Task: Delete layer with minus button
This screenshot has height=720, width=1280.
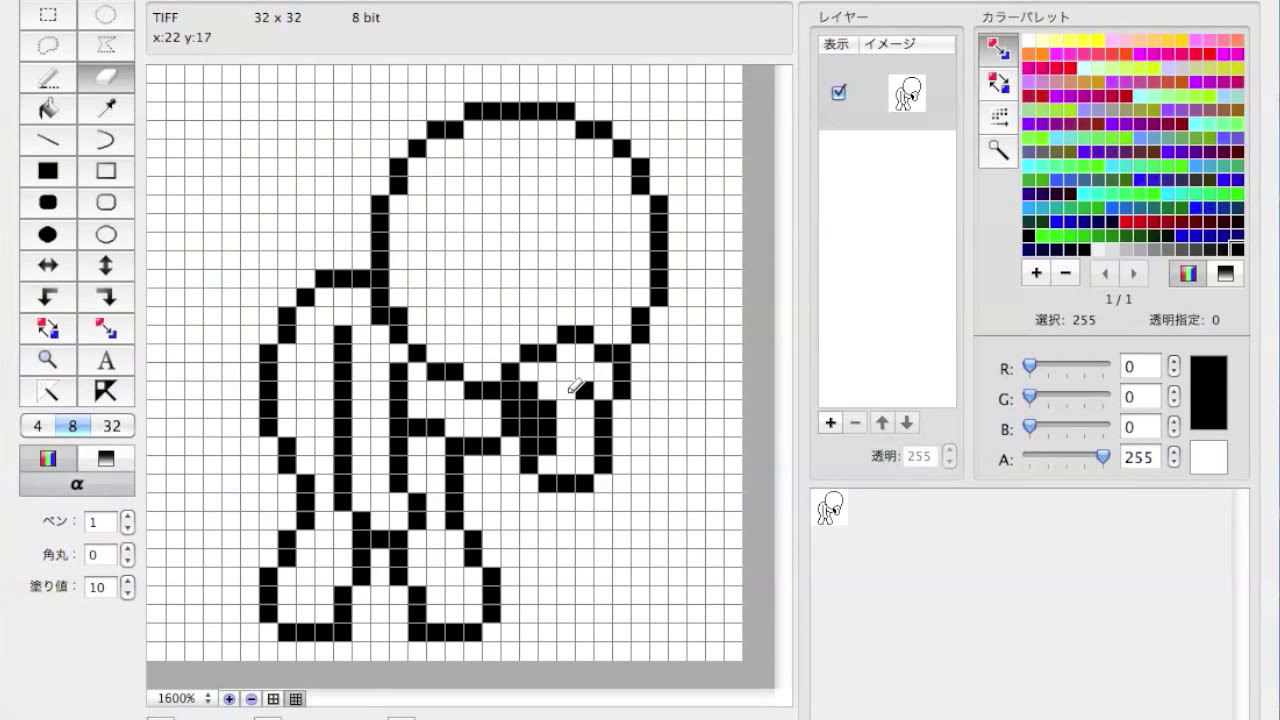Action: point(855,423)
